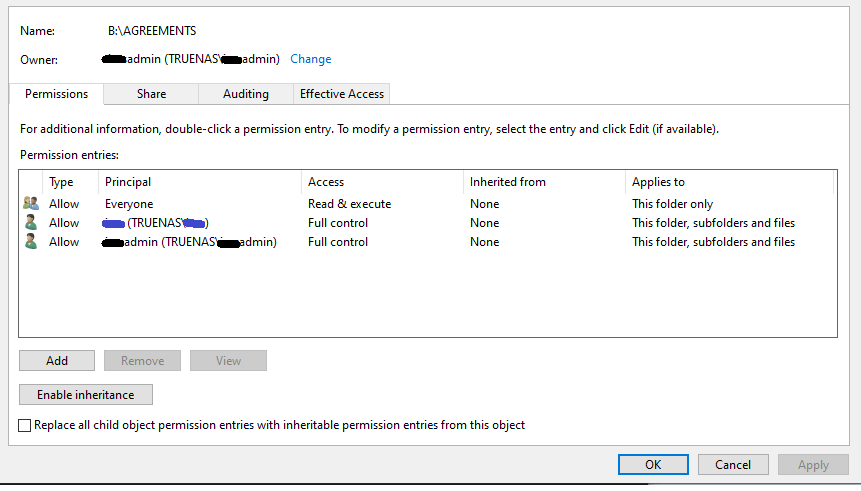This screenshot has width=861, height=491.
Task: Select the Permissions tab
Action: point(57,94)
